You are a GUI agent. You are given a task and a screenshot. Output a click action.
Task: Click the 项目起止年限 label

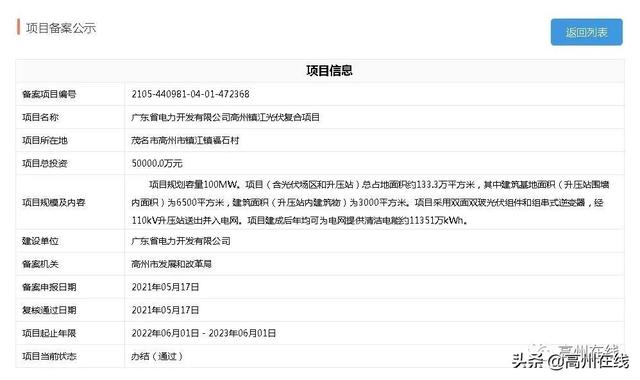coord(49,333)
